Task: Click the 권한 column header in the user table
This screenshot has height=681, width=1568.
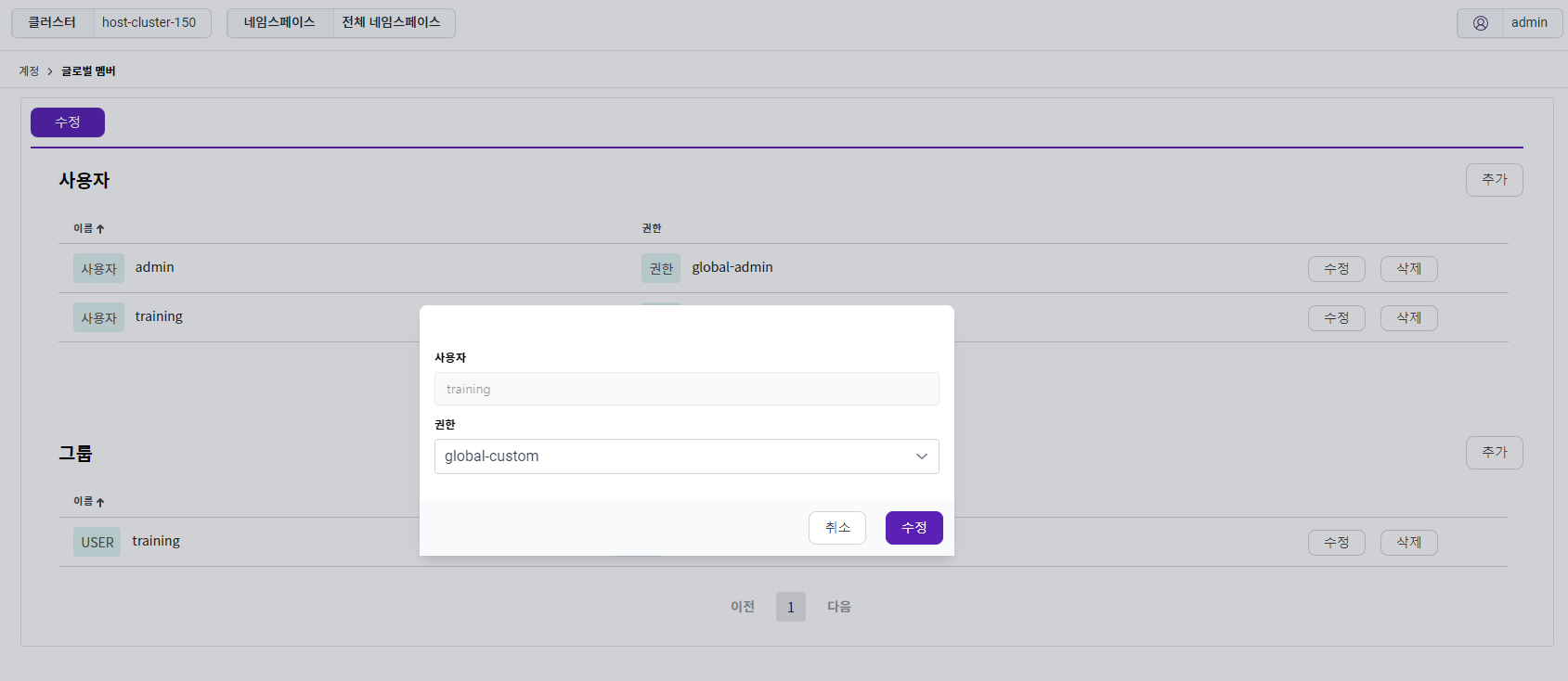Action: click(x=652, y=228)
